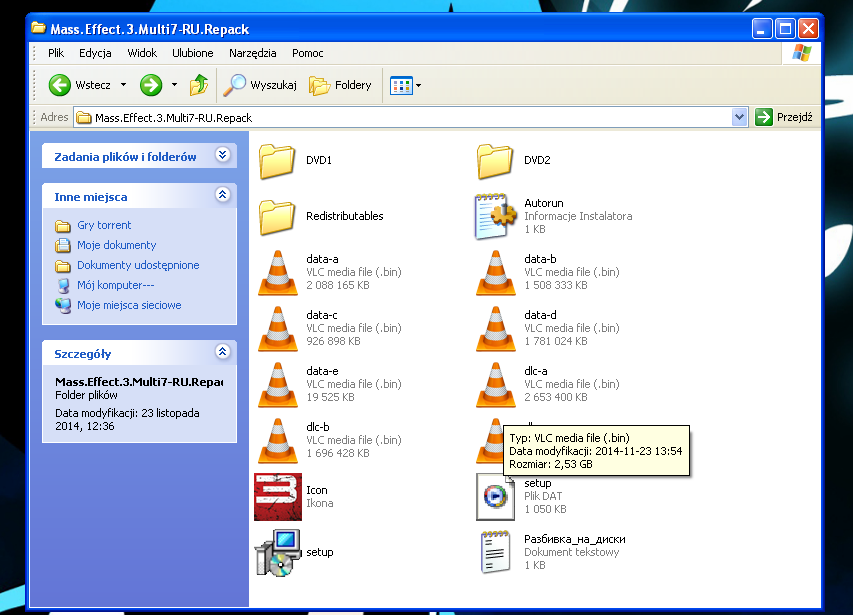
Task: Collapse the Szczegóły panel
Action: click(222, 352)
